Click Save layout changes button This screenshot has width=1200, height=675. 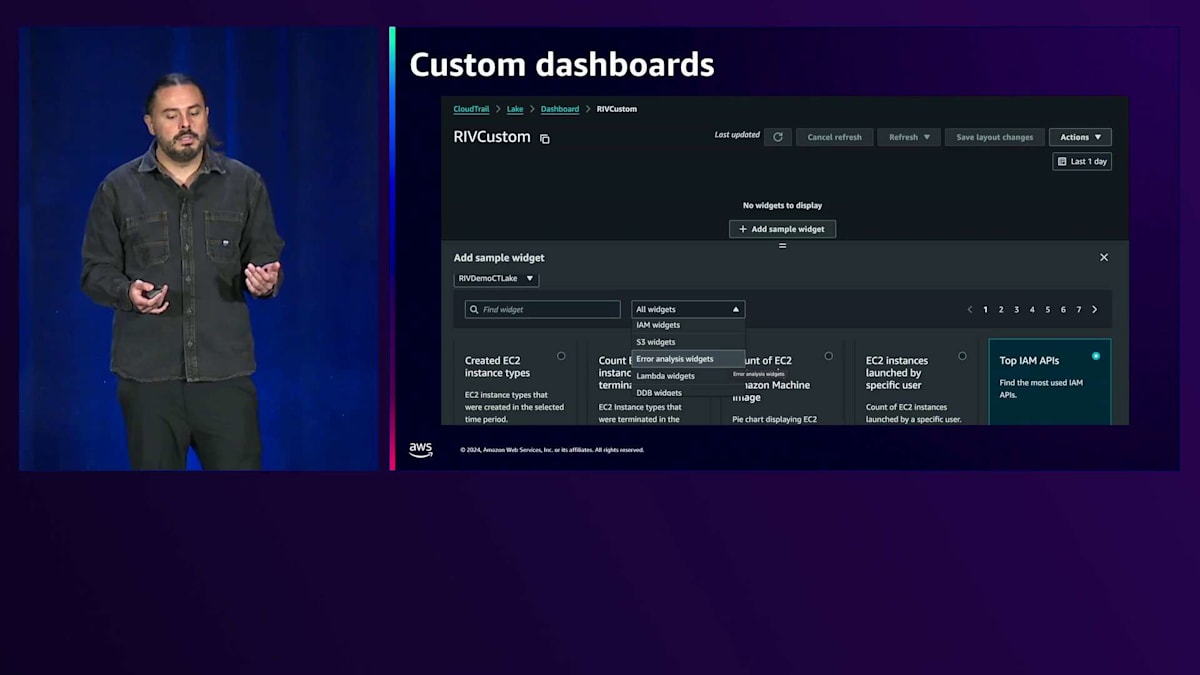click(x=995, y=137)
